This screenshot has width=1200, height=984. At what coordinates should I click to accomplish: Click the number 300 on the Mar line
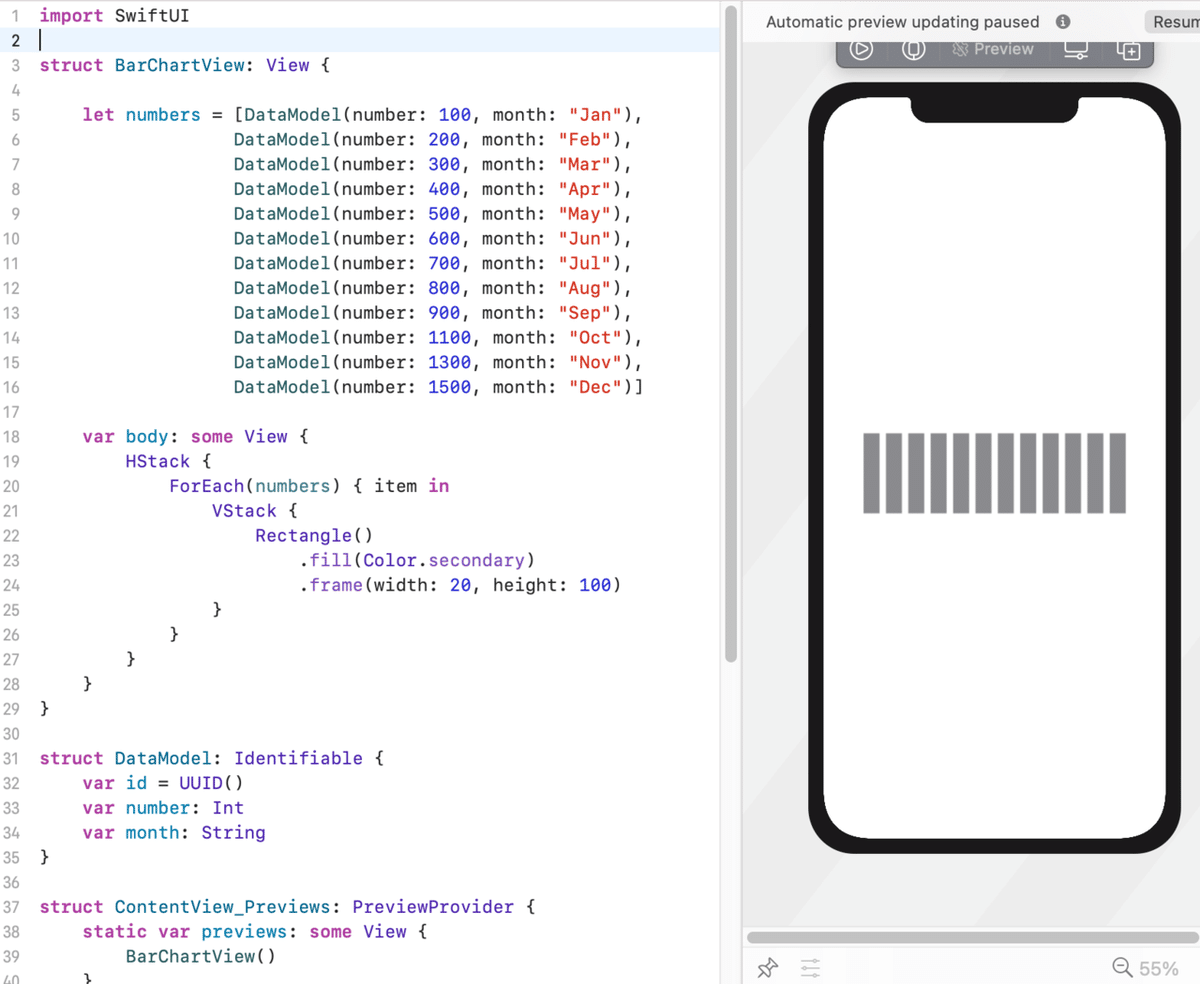444,164
